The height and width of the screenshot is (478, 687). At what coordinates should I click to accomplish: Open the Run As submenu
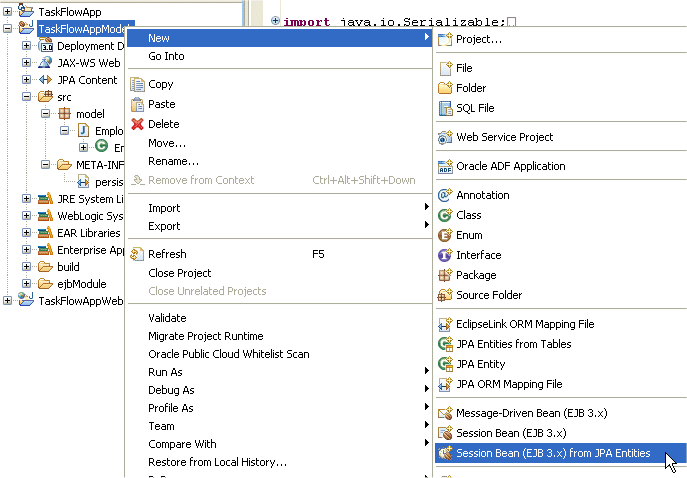[165, 372]
